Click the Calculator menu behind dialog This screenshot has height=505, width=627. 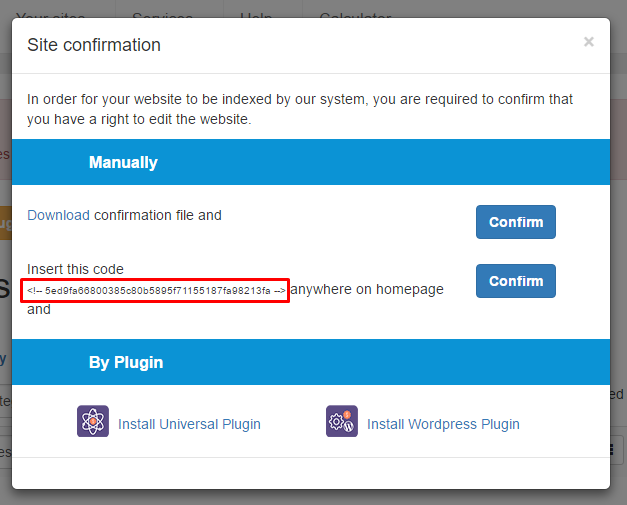click(355, 15)
